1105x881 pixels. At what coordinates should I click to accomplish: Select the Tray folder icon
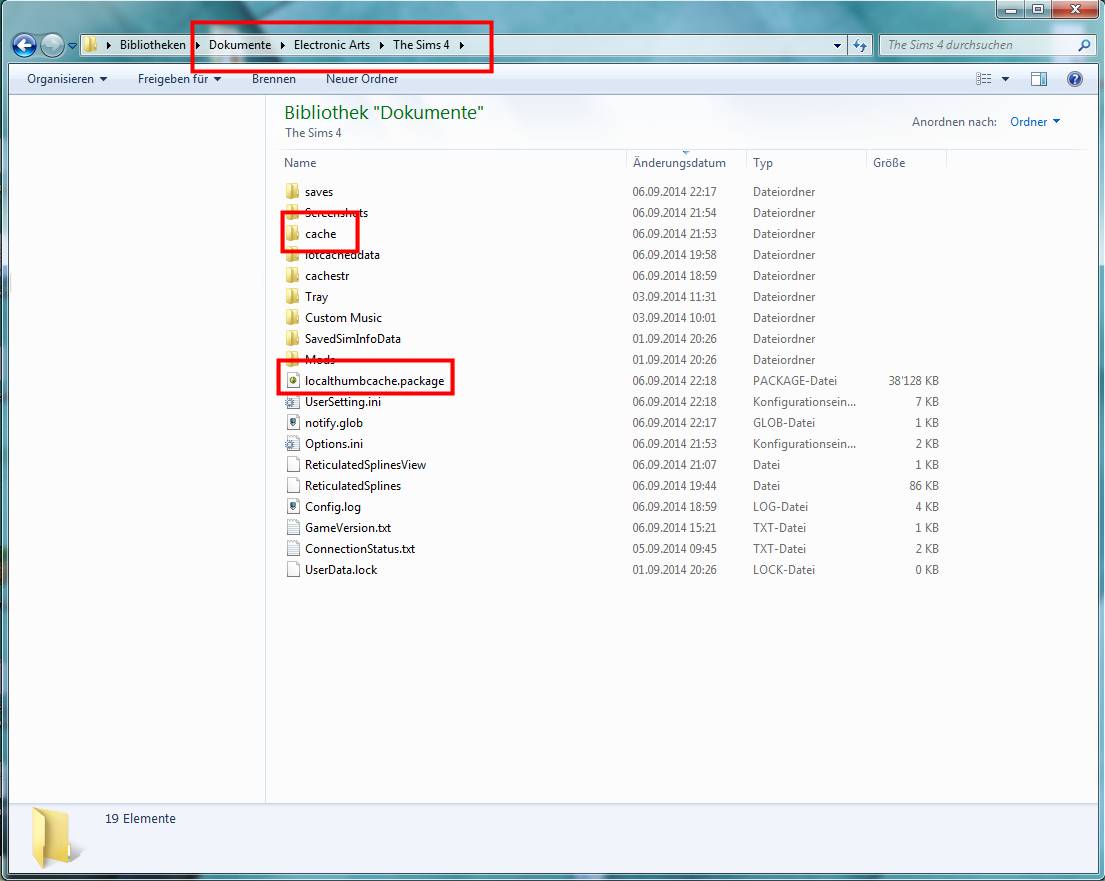tap(292, 297)
